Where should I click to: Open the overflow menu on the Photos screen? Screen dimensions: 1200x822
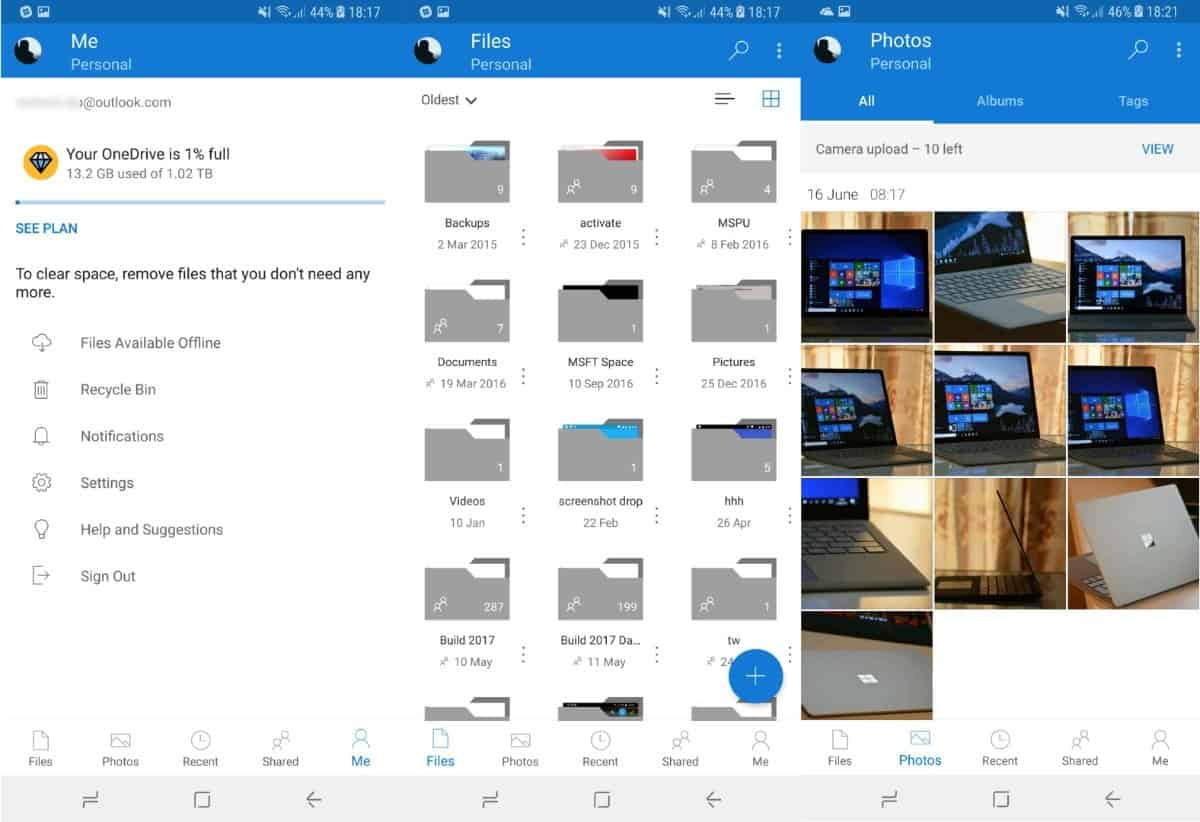[x=1177, y=49]
